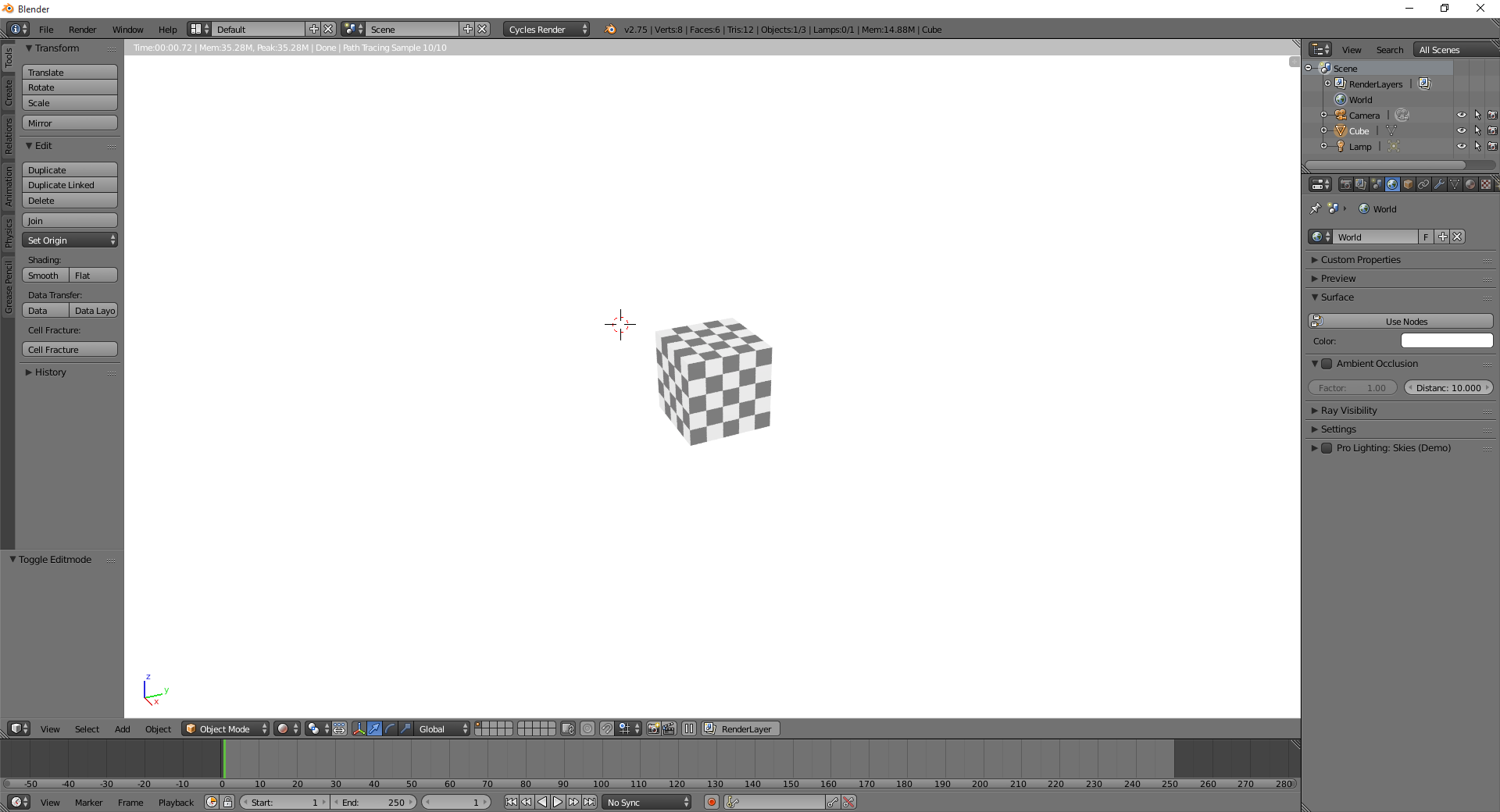
Task: Switch the outliner to Search view
Action: pos(1390,49)
